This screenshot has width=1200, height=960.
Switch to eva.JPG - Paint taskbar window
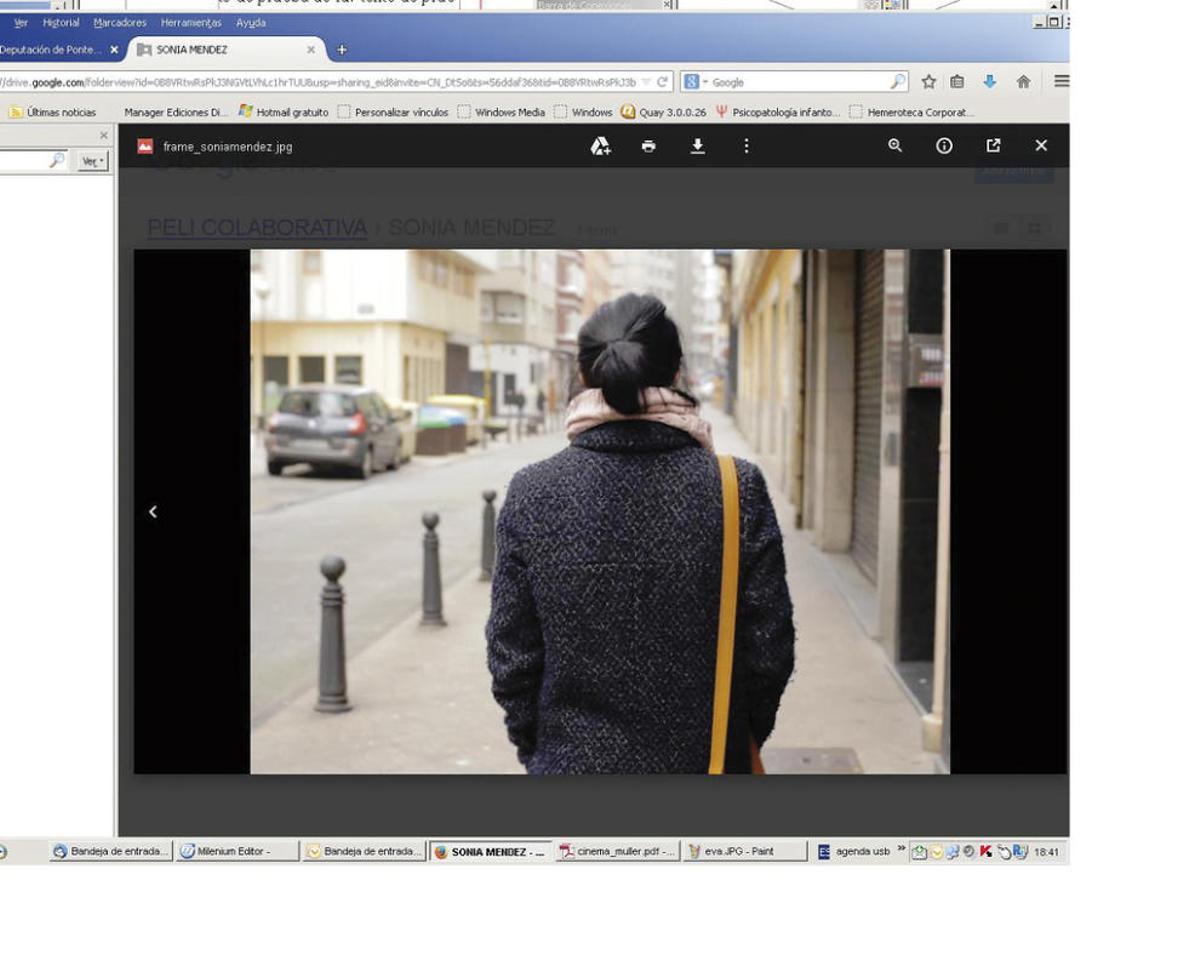pos(745,852)
